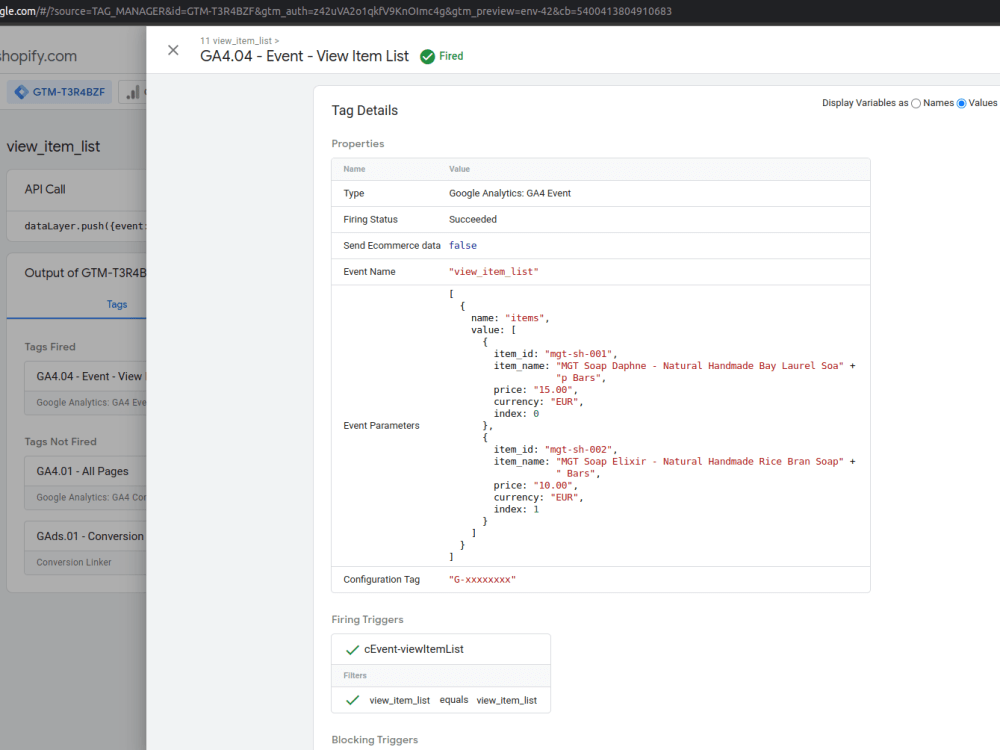Click the "G-xxxxxxxx" configuration tag value
The image size is (1000, 750).
click(482, 580)
